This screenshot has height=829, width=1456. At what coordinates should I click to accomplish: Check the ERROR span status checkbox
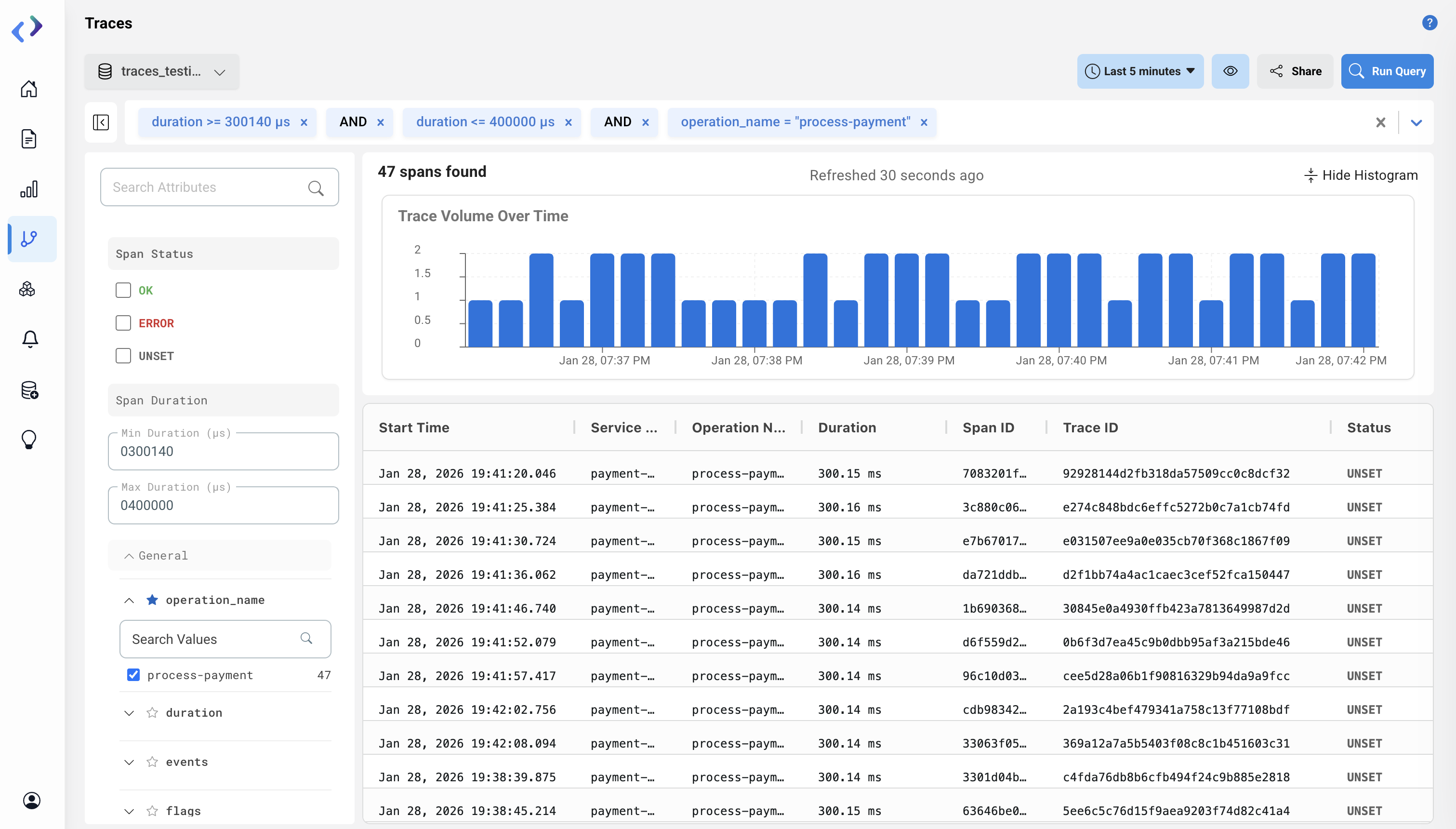click(x=123, y=322)
